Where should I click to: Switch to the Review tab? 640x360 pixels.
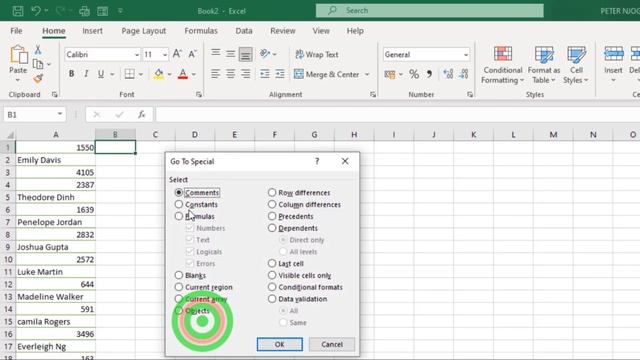point(282,31)
